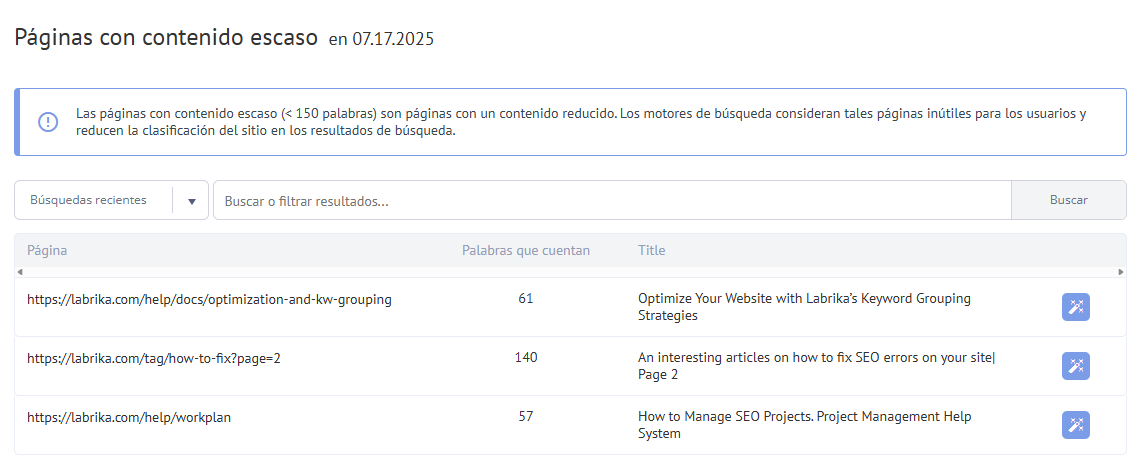Open the optimization-and-kw-grouping URL
The width and height of the screenshot is (1142, 455).
(x=209, y=299)
